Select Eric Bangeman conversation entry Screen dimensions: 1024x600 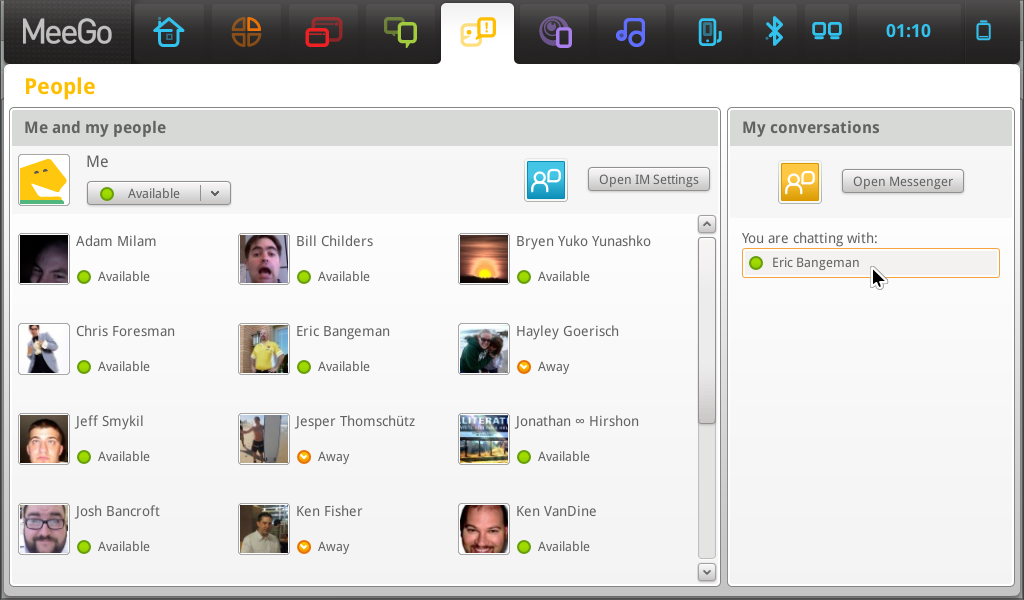pyautogui.click(x=871, y=263)
